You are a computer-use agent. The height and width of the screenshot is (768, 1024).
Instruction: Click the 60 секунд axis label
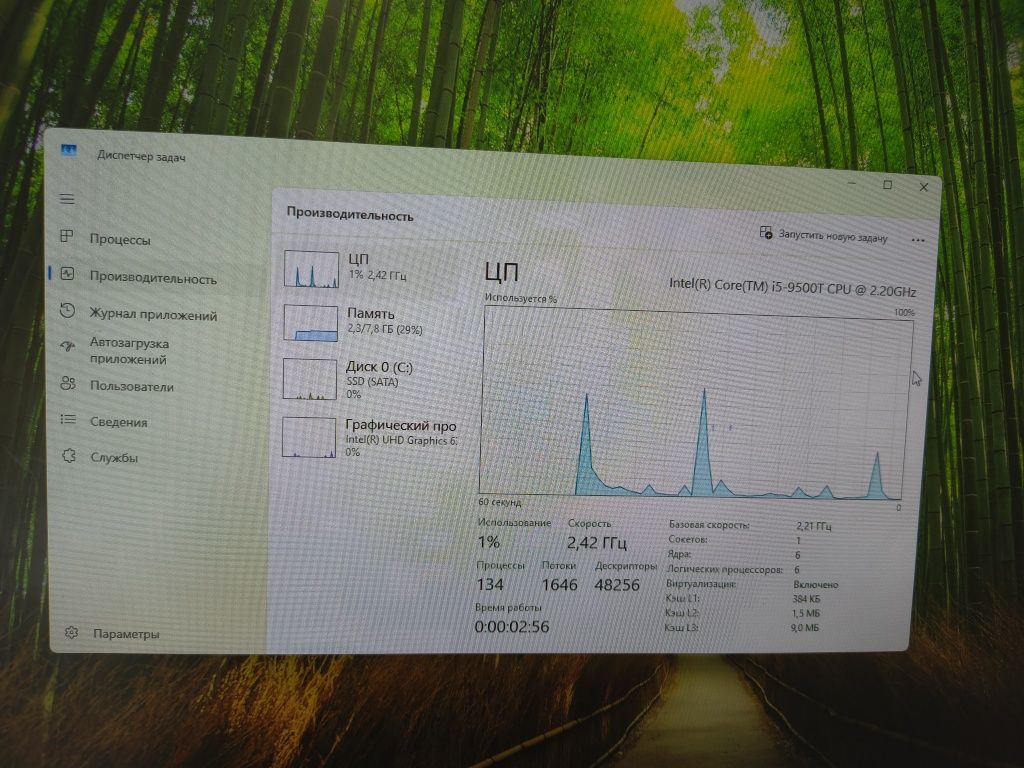point(500,502)
